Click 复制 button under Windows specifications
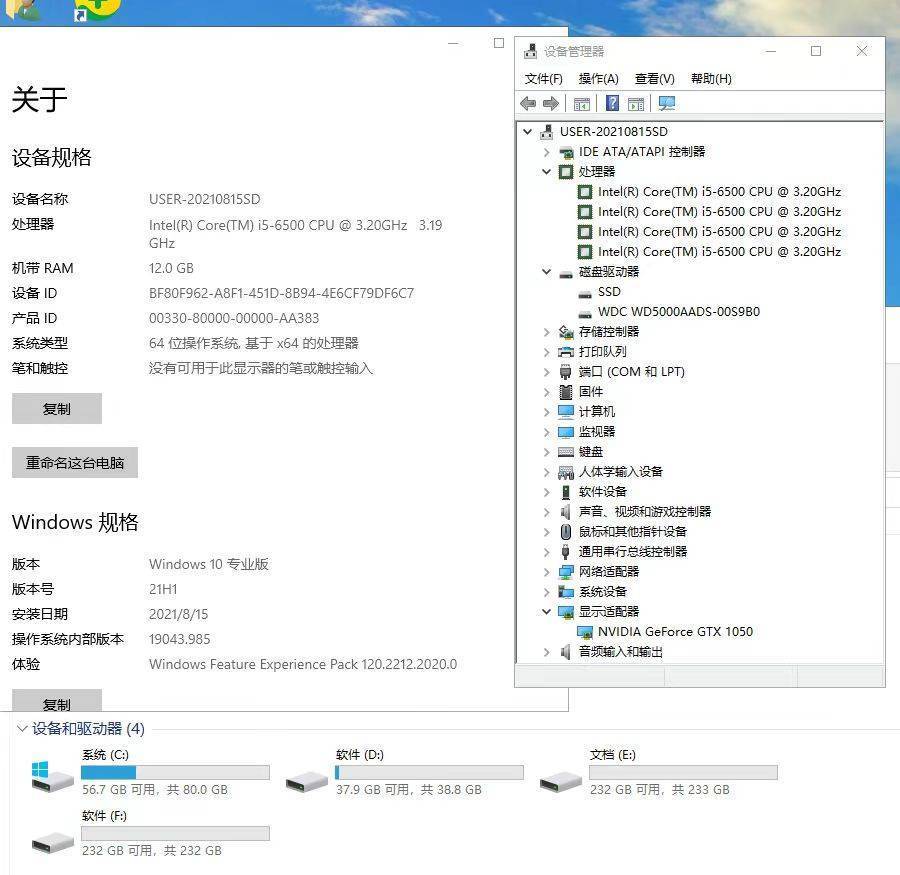This screenshot has height=875, width=900. point(57,700)
